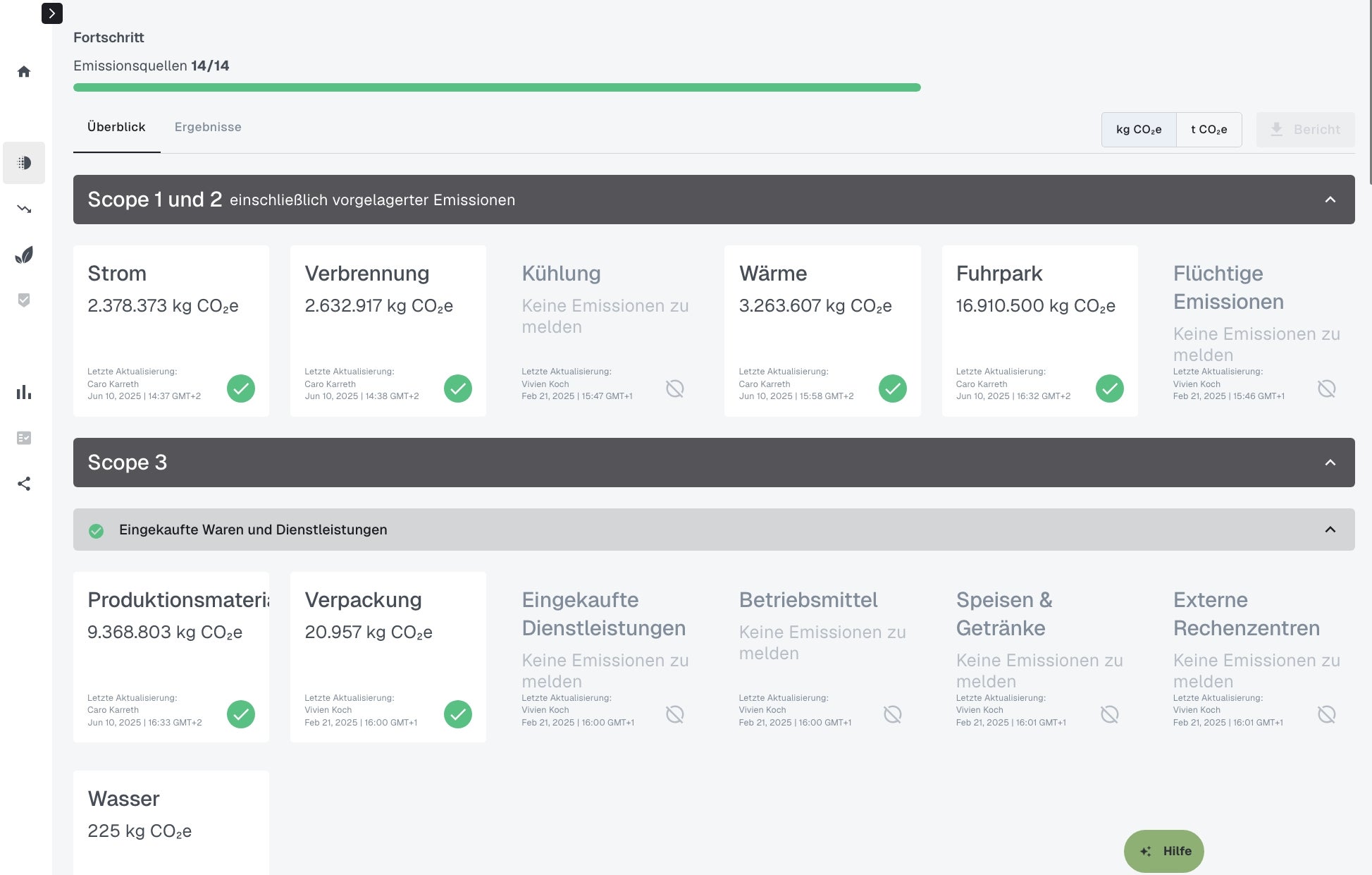Switch units to kg CO₂e

coord(1138,130)
